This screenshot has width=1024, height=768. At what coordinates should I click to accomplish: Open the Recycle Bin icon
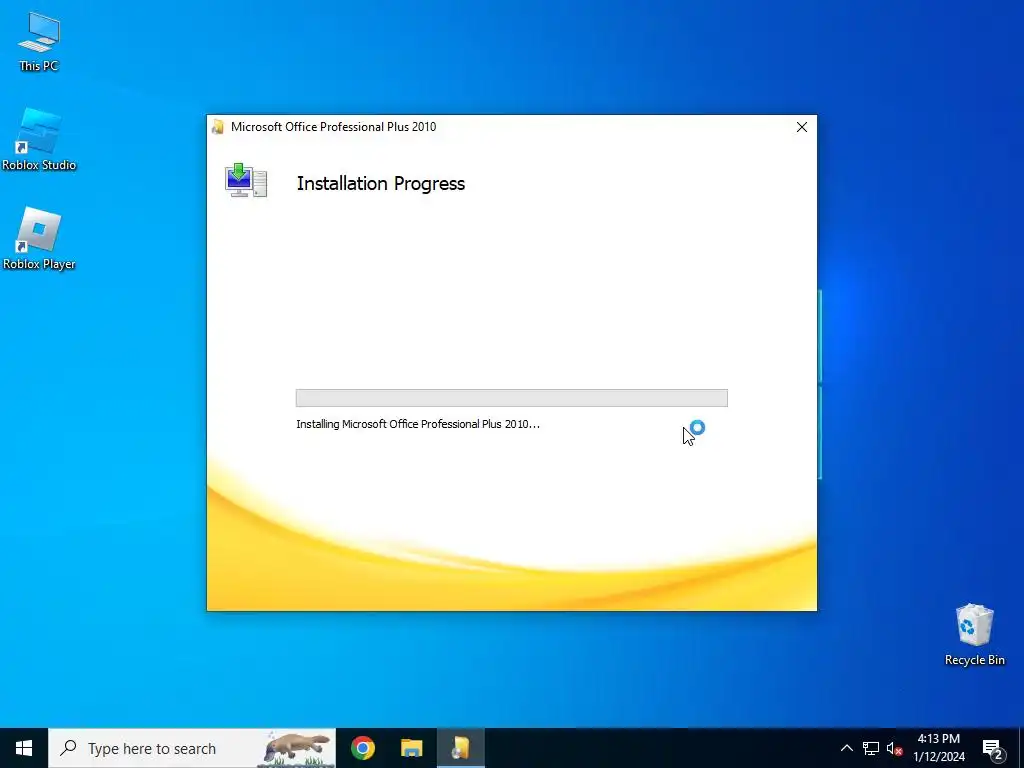(x=974, y=634)
